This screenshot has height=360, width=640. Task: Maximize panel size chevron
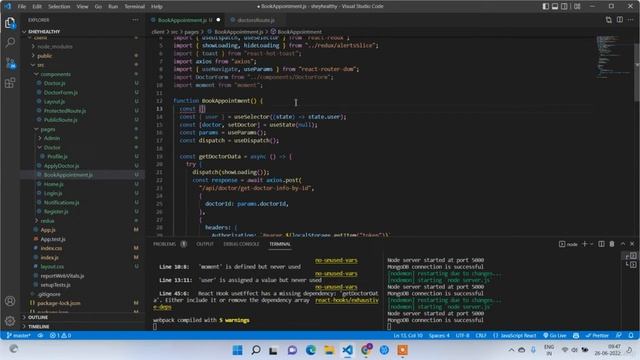coord(623,244)
